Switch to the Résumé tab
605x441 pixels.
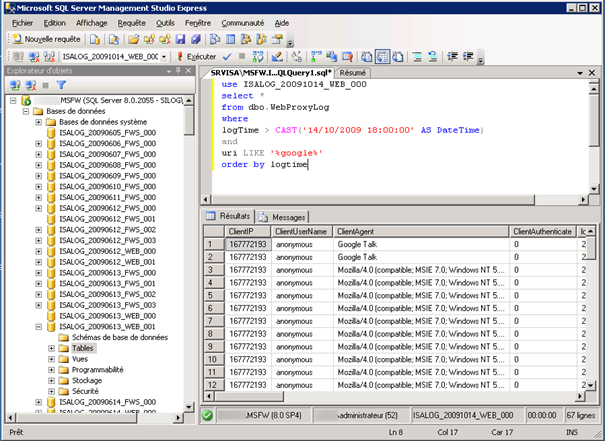tap(353, 73)
